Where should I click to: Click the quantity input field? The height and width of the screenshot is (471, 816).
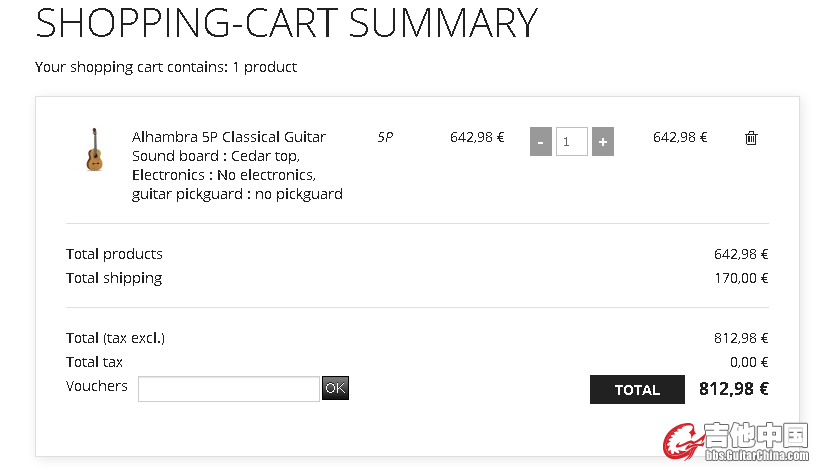click(x=571, y=142)
